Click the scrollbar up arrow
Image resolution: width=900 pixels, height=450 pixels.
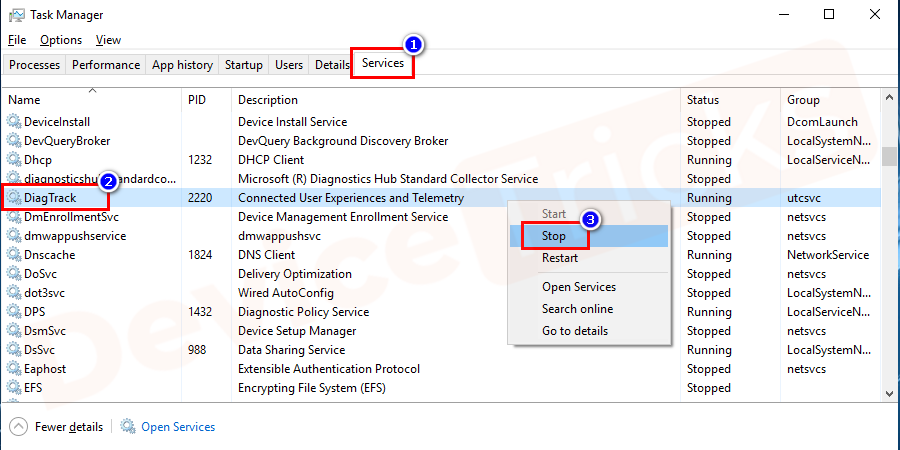pyautogui.click(x=889, y=97)
